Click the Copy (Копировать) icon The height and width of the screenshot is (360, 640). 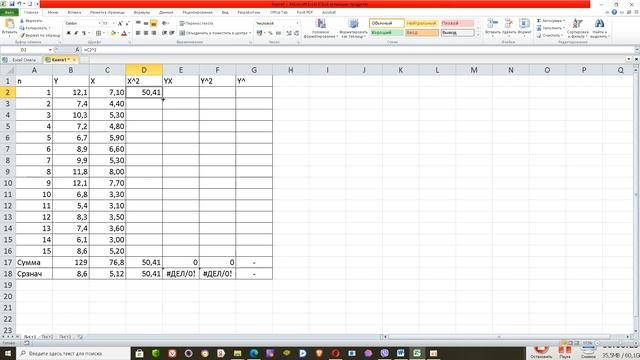[22, 28]
